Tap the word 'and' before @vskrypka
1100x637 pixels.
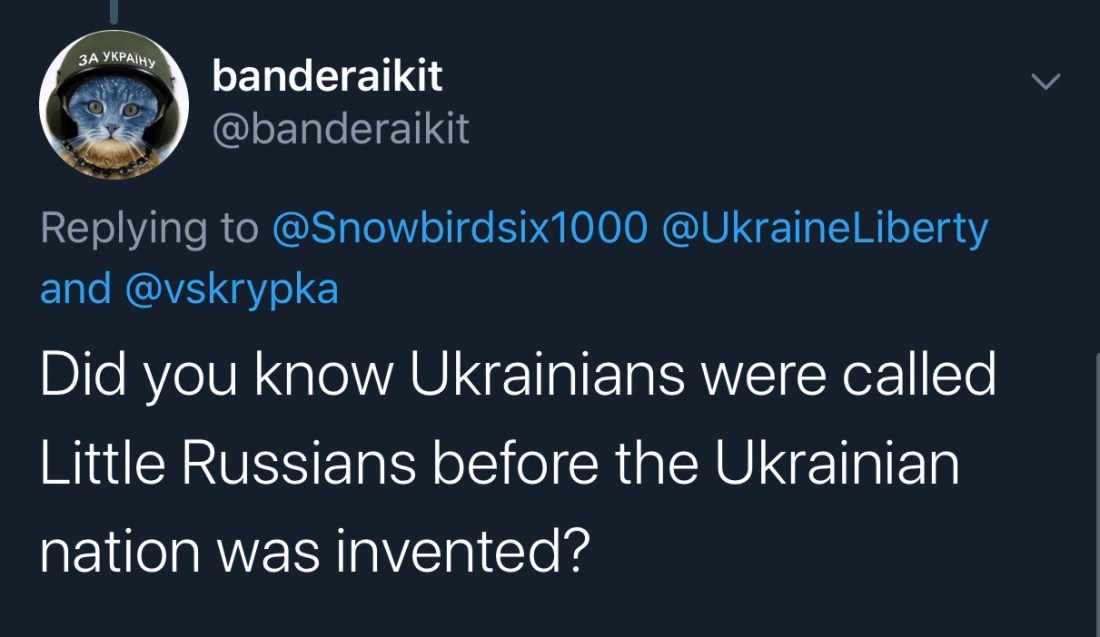(x=75, y=289)
